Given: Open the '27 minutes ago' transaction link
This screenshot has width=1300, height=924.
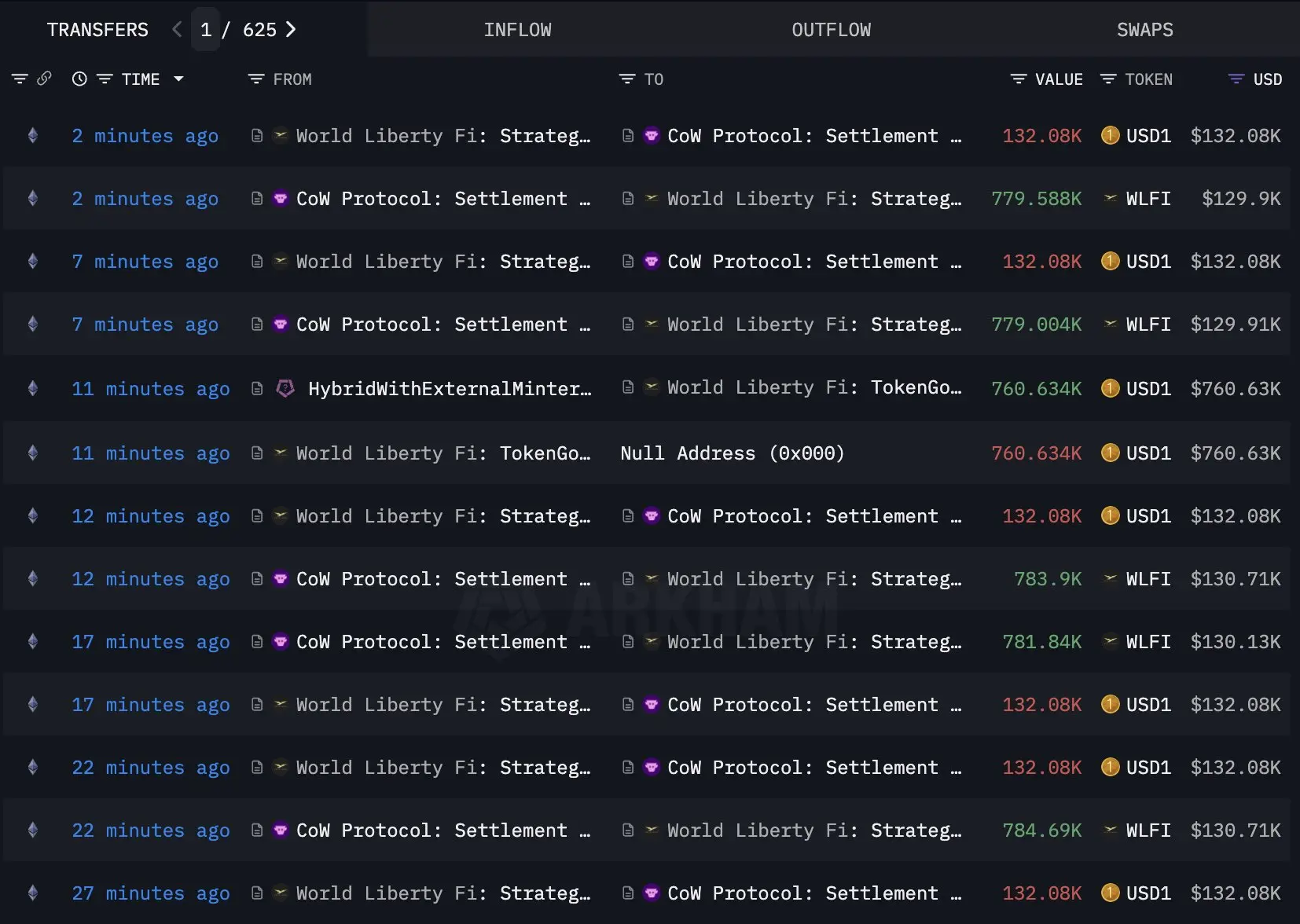Looking at the screenshot, I should (151, 893).
